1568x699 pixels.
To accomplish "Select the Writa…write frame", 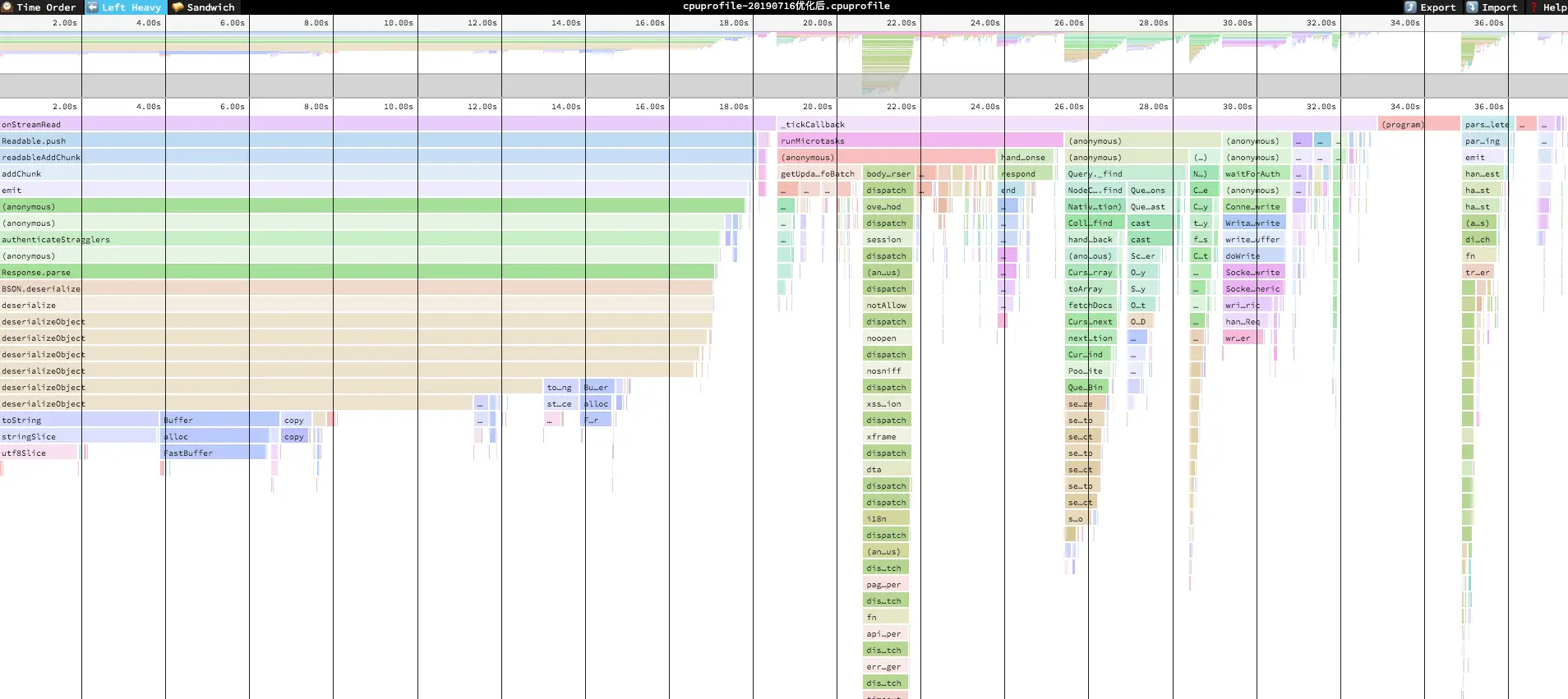I will (x=1255, y=223).
